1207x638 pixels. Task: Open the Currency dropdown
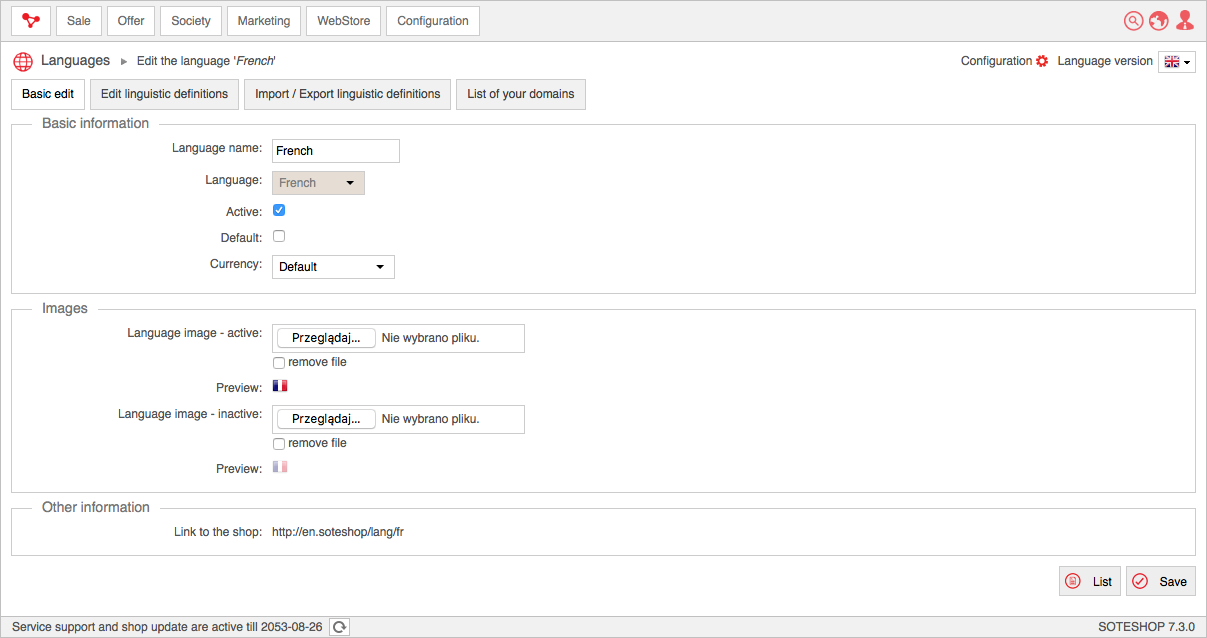coord(333,267)
